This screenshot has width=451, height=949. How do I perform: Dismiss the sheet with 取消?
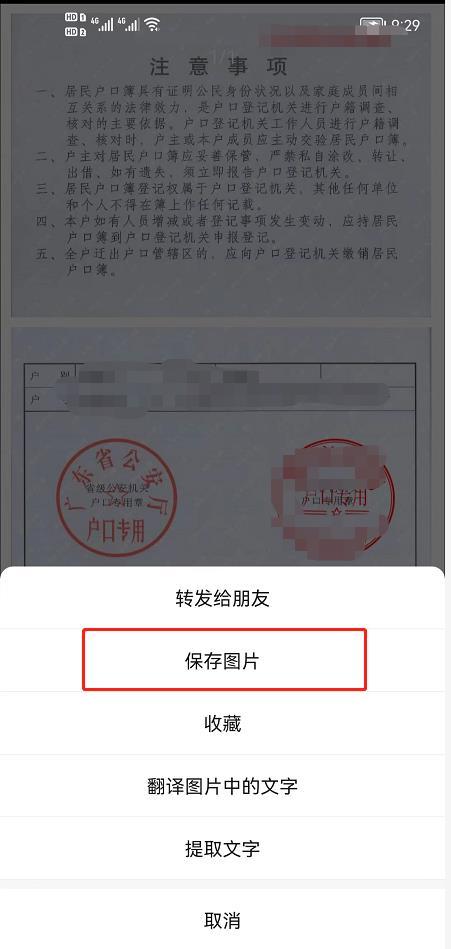point(222,921)
